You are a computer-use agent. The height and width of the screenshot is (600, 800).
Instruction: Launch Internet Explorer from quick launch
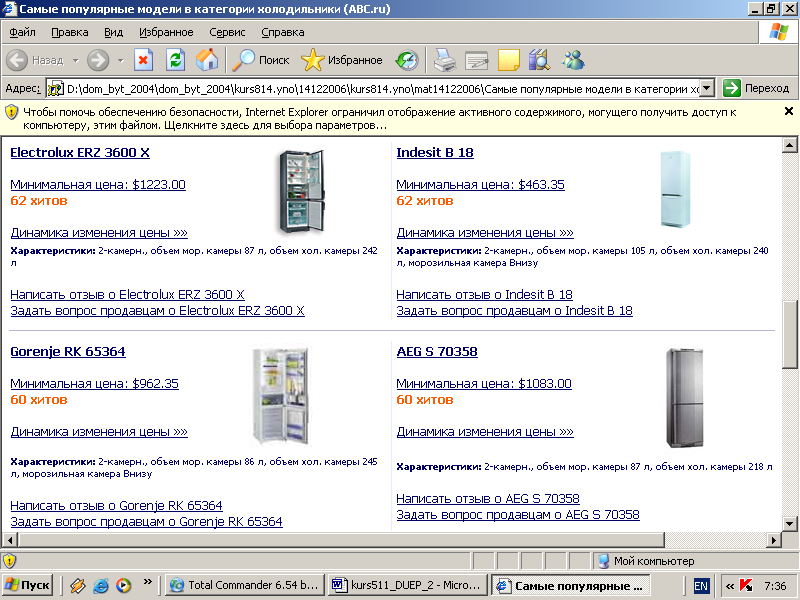point(101,585)
